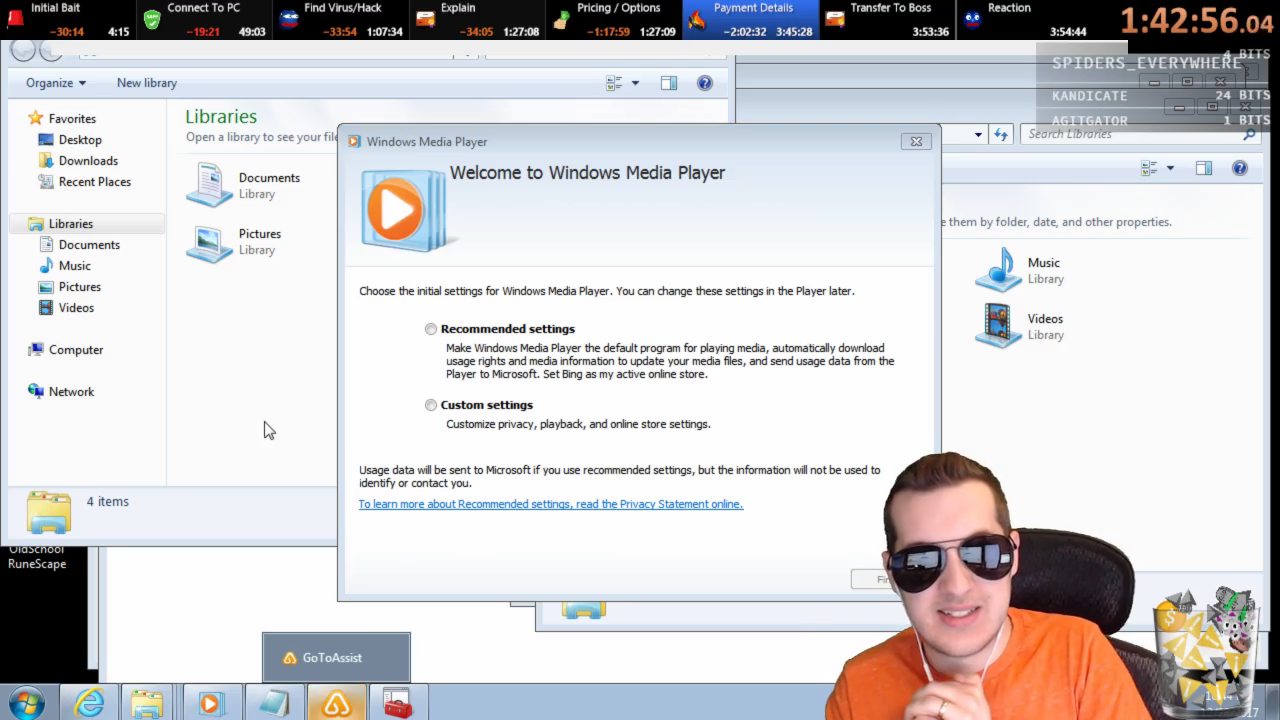The height and width of the screenshot is (720, 1280).
Task: Select Computer in the navigation pane
Action: [x=76, y=350]
